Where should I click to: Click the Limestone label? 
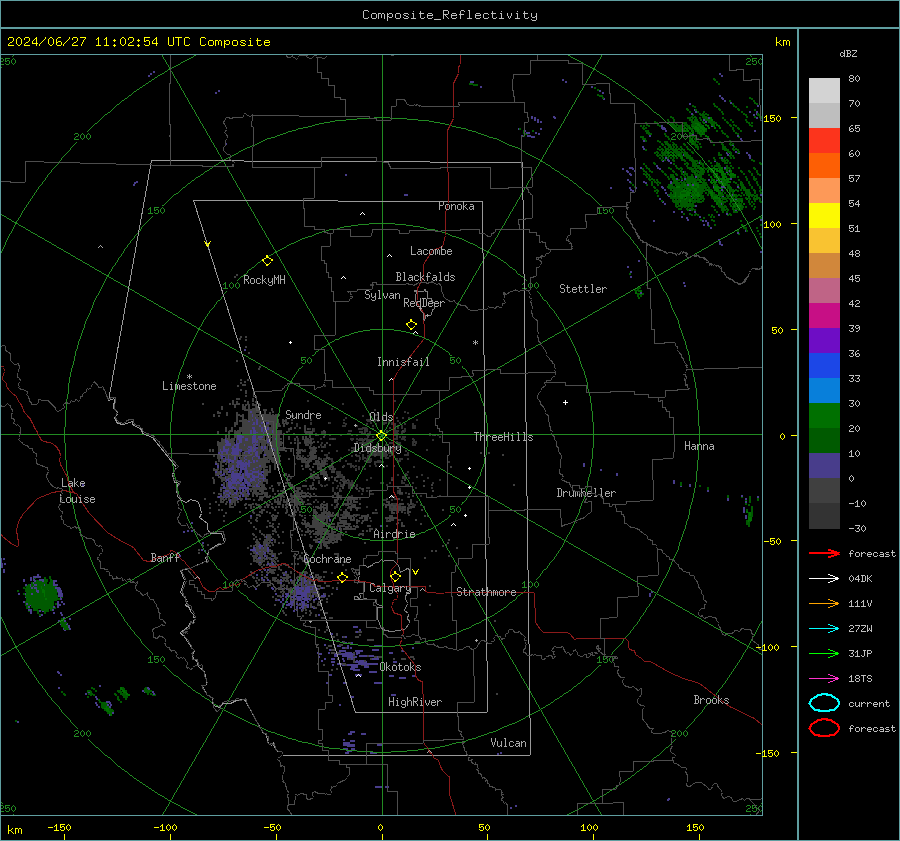[x=189, y=386]
